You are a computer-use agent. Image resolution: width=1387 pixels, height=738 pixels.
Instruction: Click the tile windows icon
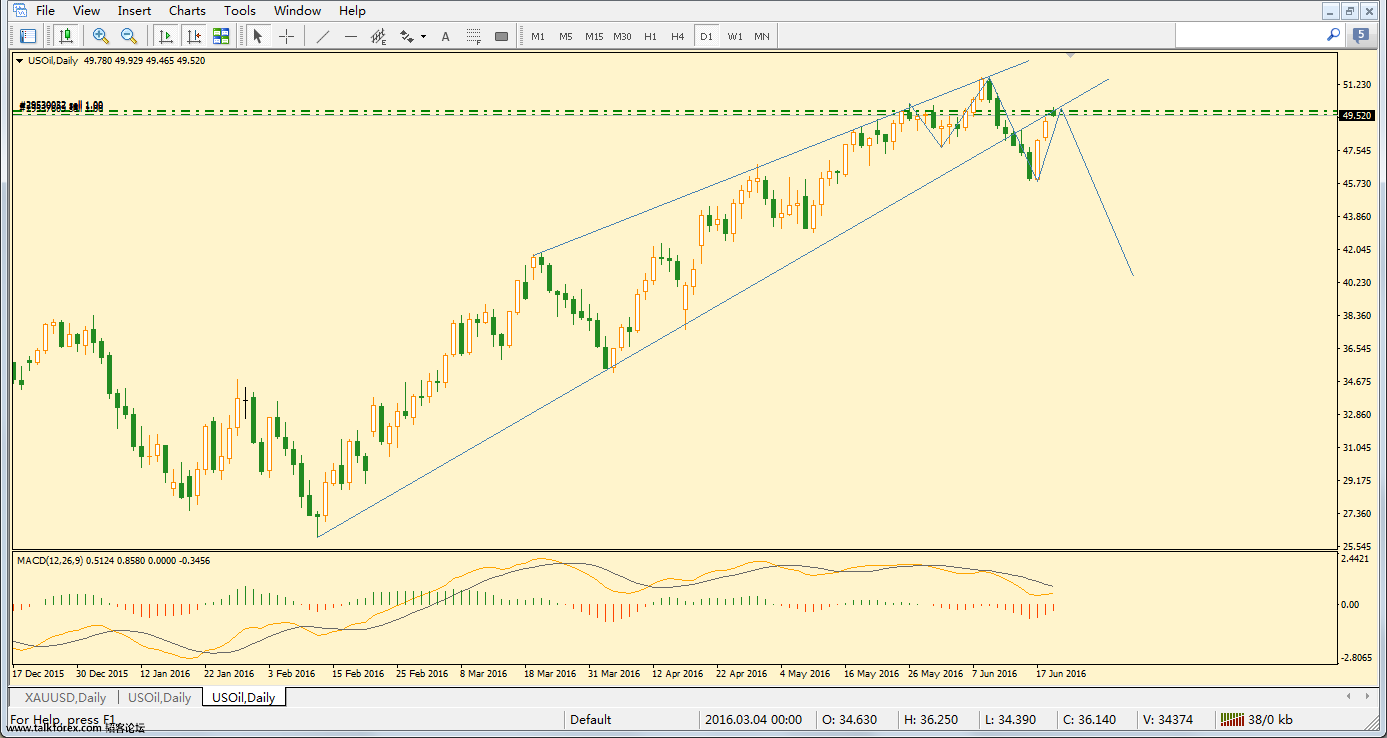[x=221, y=36]
